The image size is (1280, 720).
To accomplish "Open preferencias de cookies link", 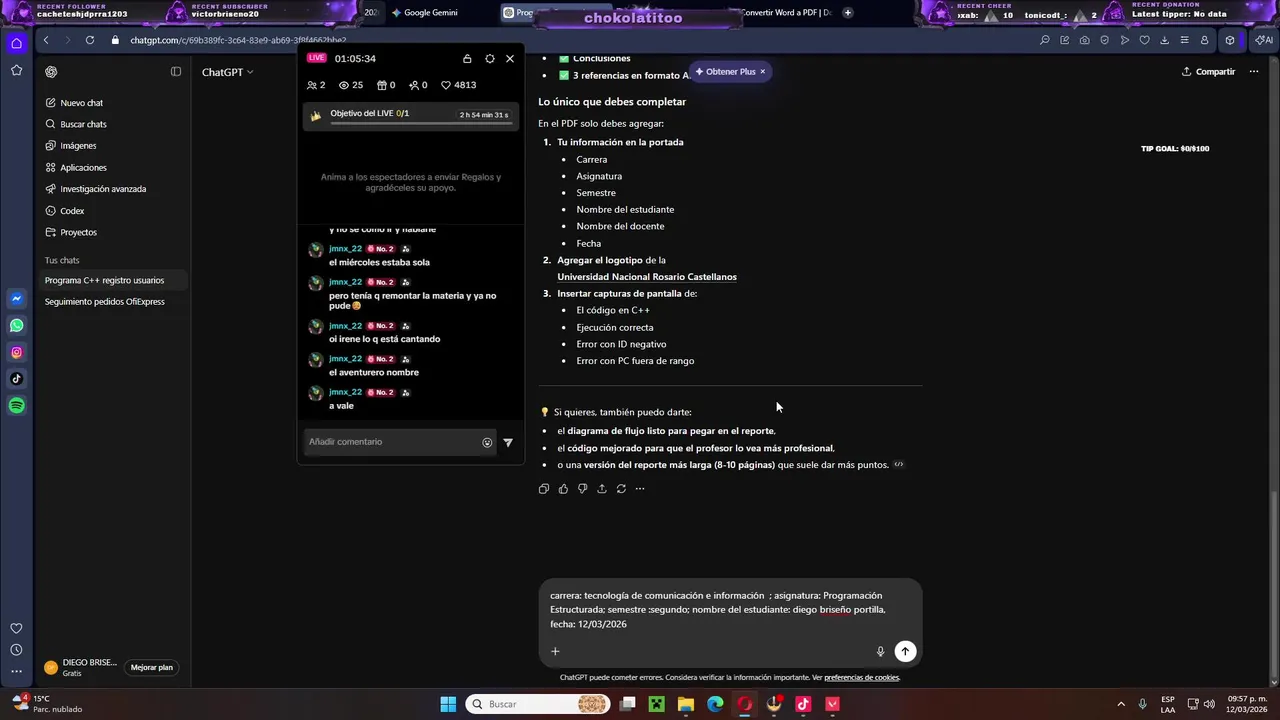I will point(862,678).
